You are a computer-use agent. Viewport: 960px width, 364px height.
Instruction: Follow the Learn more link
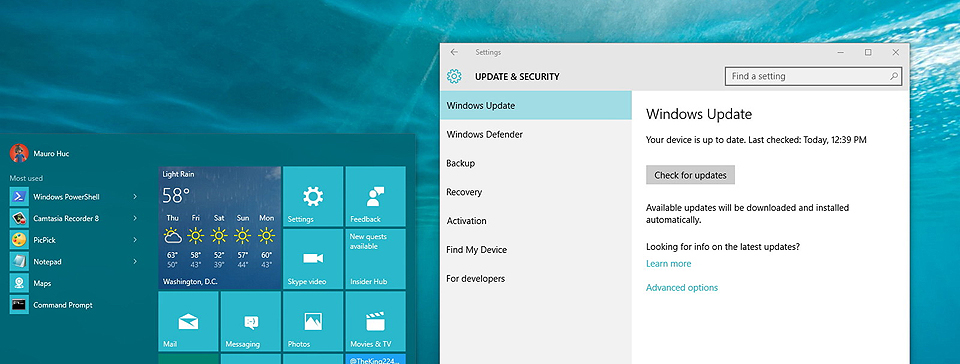point(669,264)
